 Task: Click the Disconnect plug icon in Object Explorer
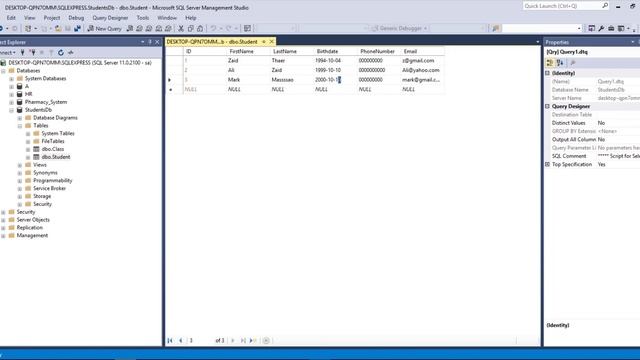[32, 53]
